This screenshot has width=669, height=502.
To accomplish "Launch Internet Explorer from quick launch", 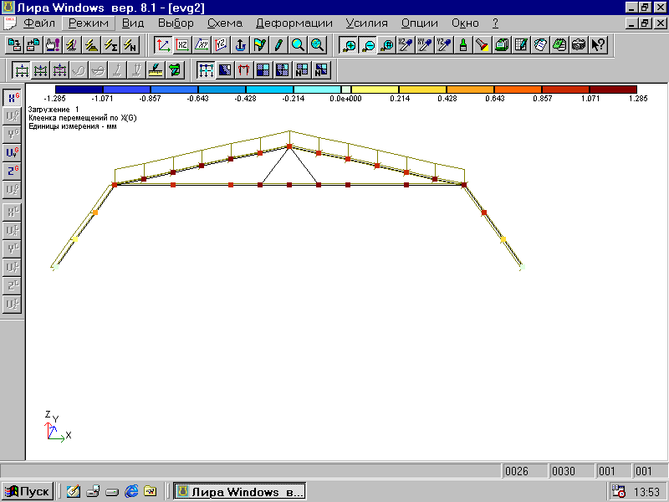I will (131, 492).
